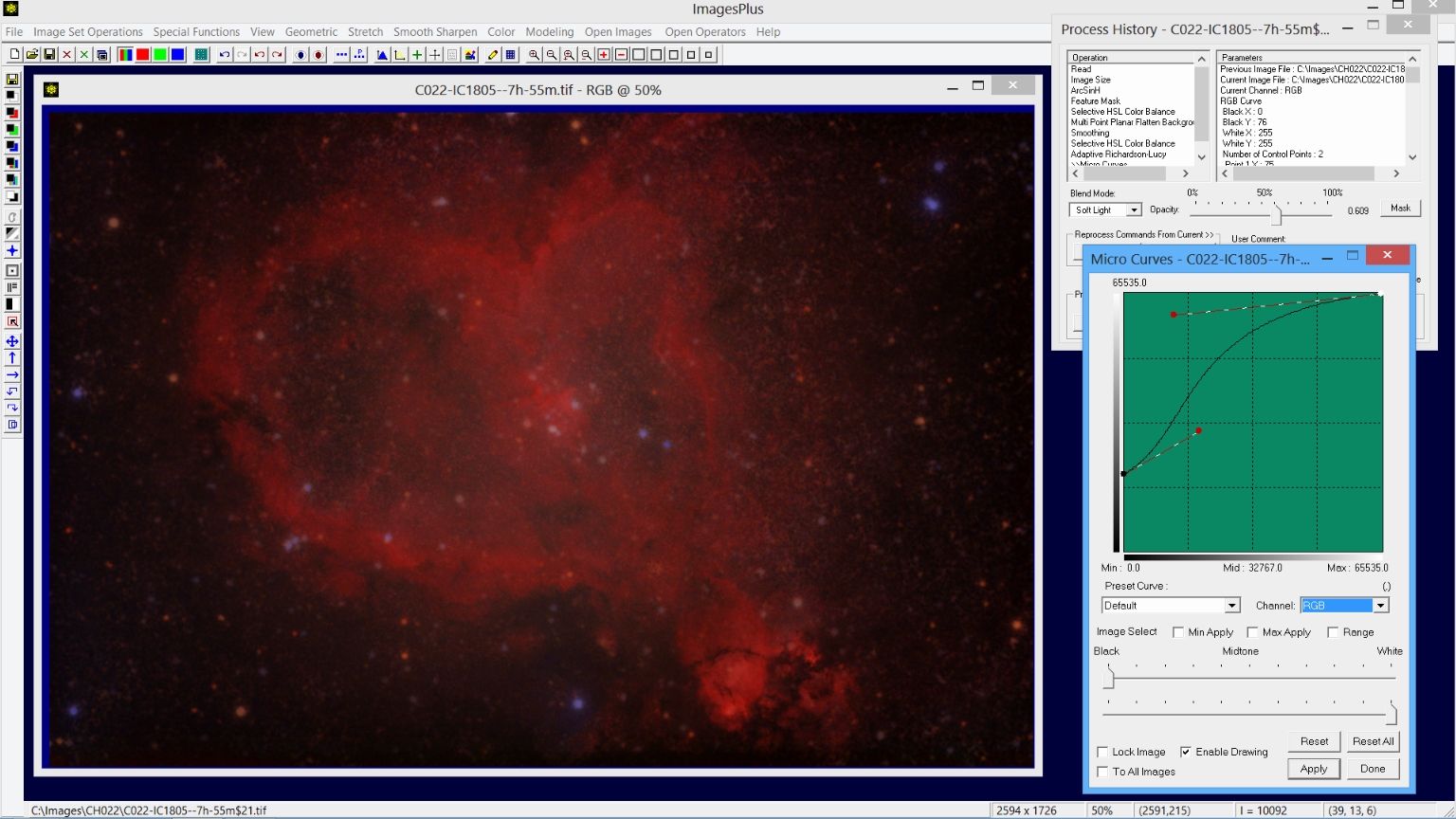1456x819 pixels.
Task: Select the red channel icon
Action: coord(142,55)
